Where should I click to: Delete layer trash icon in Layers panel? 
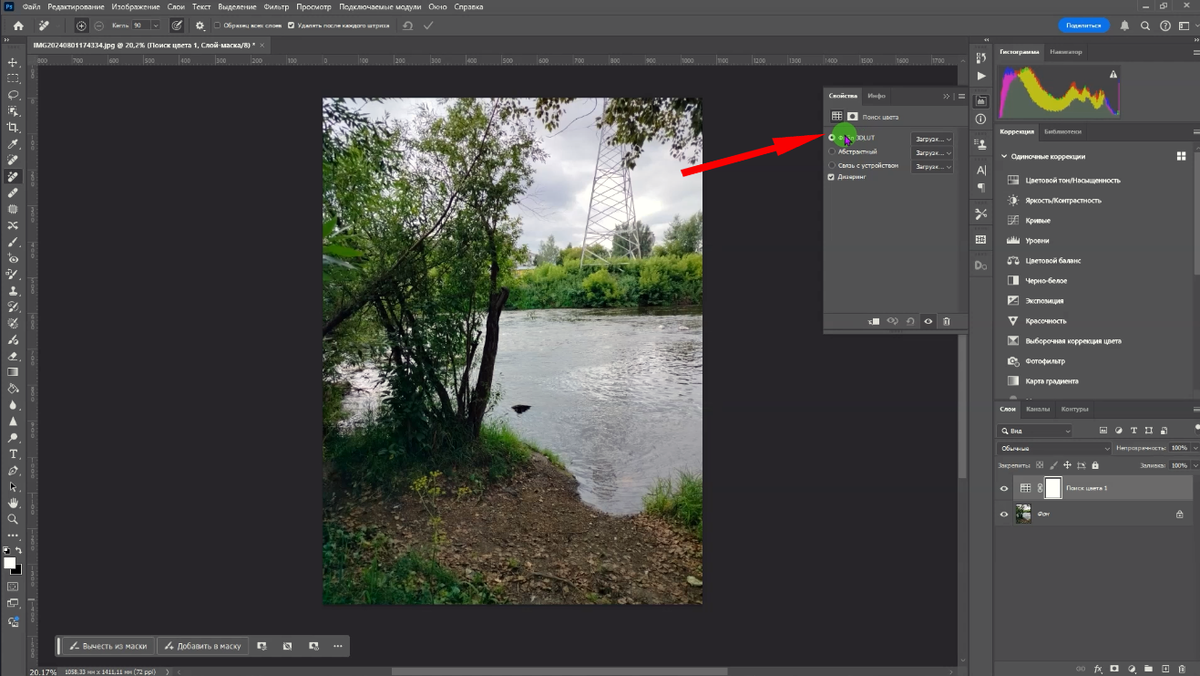click(x=1180, y=668)
